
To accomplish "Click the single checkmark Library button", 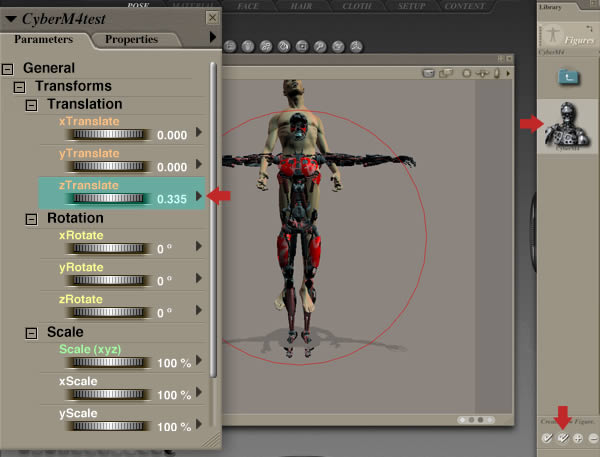I will click(x=548, y=438).
